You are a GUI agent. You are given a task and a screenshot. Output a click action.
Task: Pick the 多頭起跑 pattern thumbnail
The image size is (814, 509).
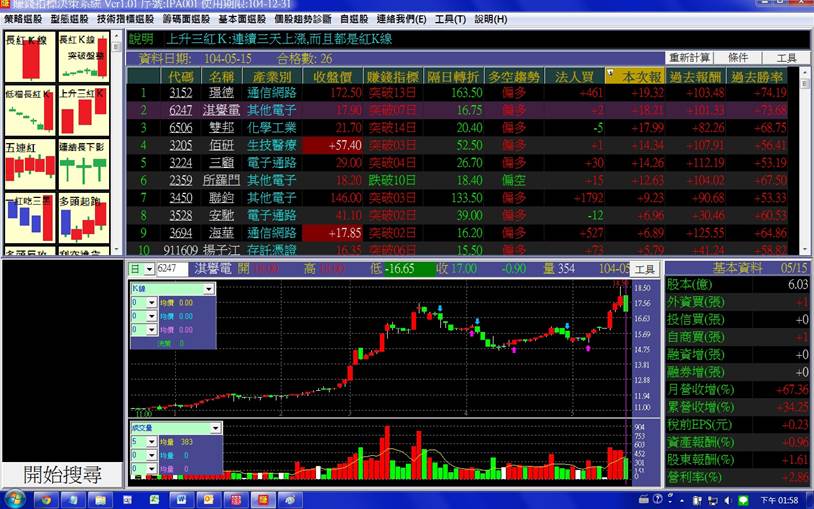(84, 218)
